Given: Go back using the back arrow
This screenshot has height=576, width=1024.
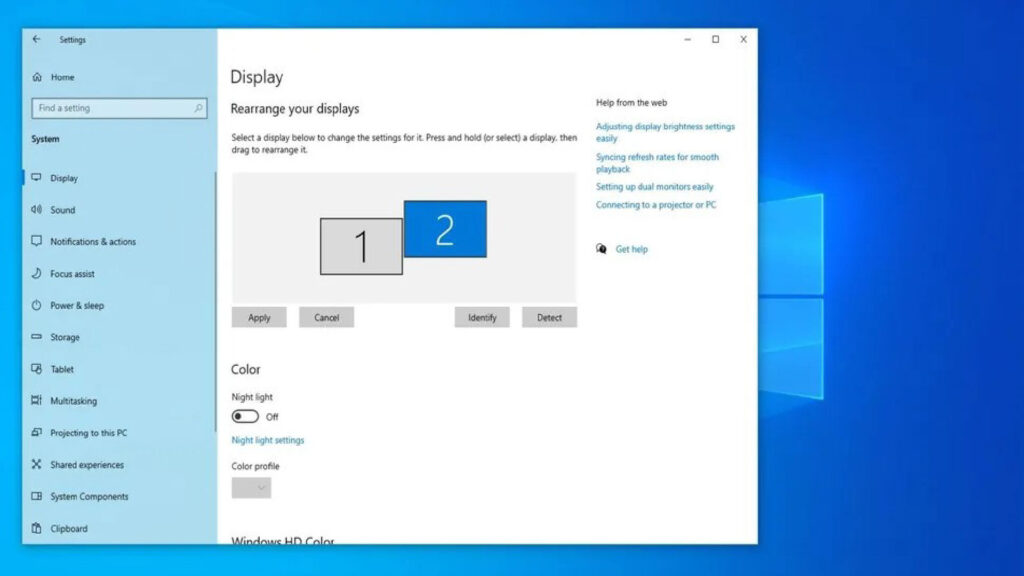Looking at the screenshot, I should [x=37, y=40].
